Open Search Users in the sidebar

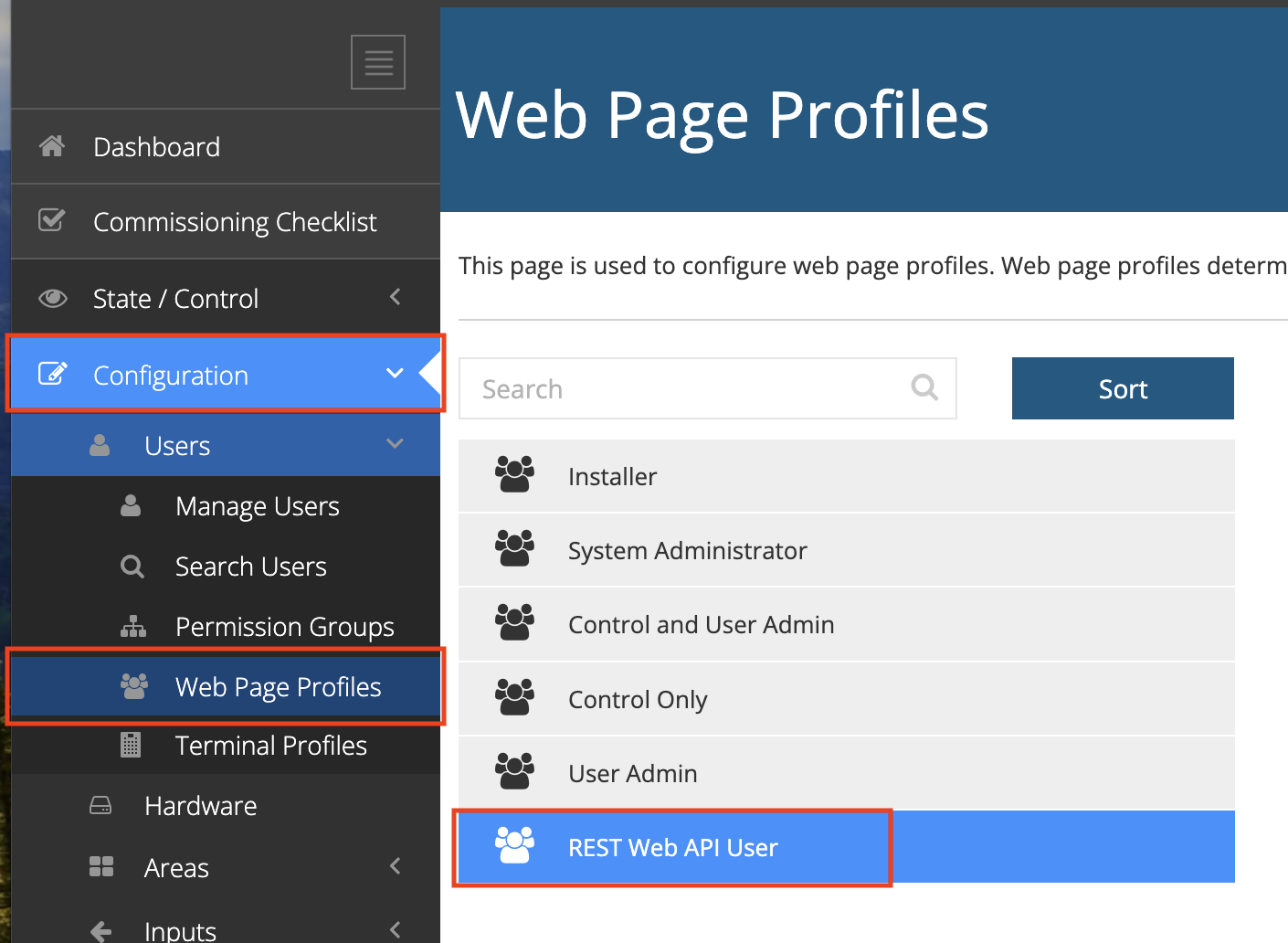(x=250, y=567)
